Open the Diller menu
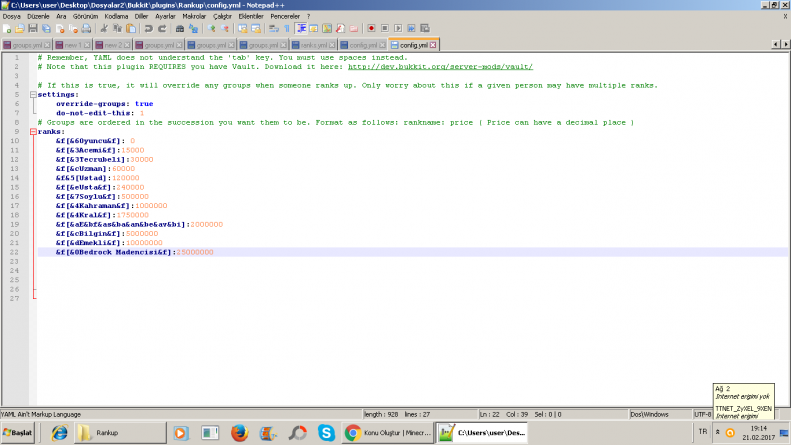This screenshot has width=791, height=445. point(141,16)
